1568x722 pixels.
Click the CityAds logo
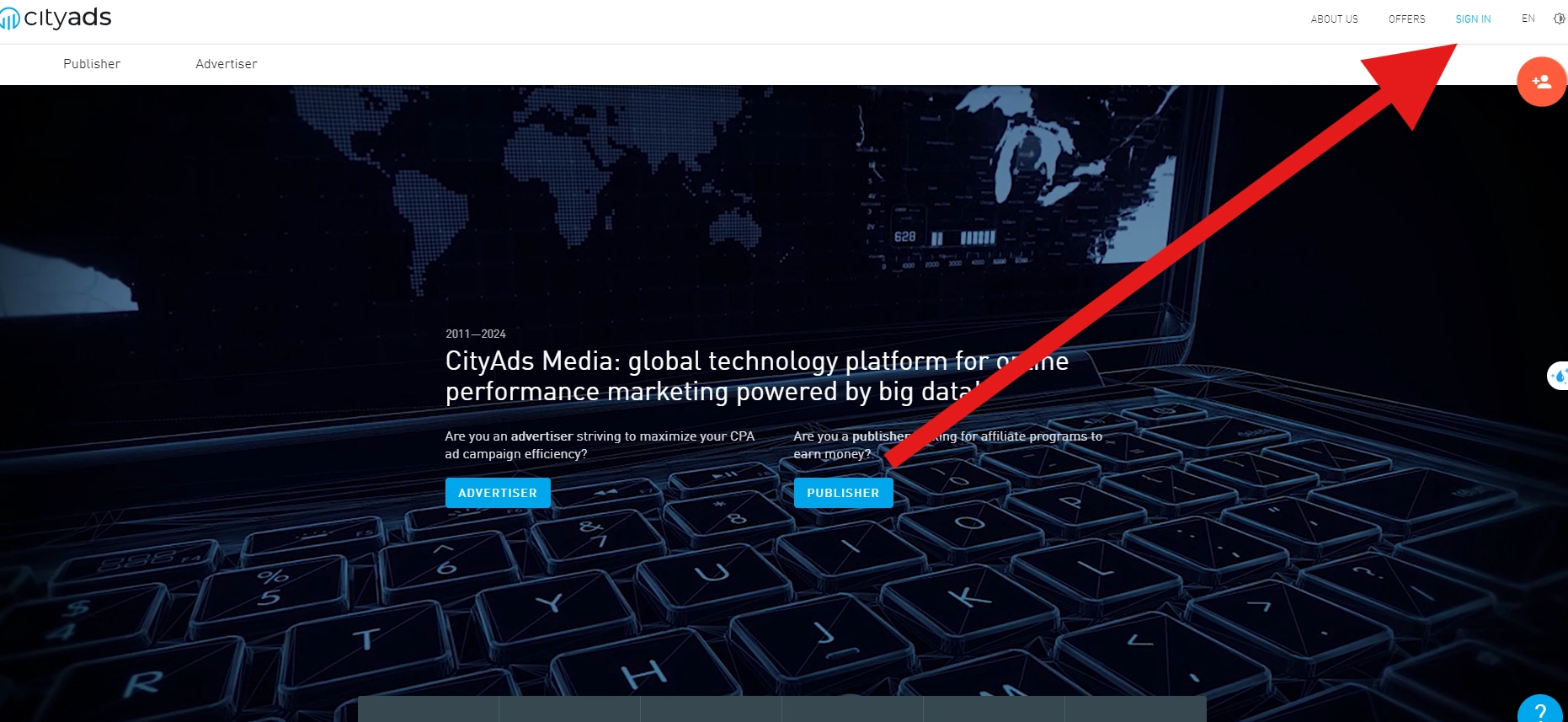(x=56, y=18)
